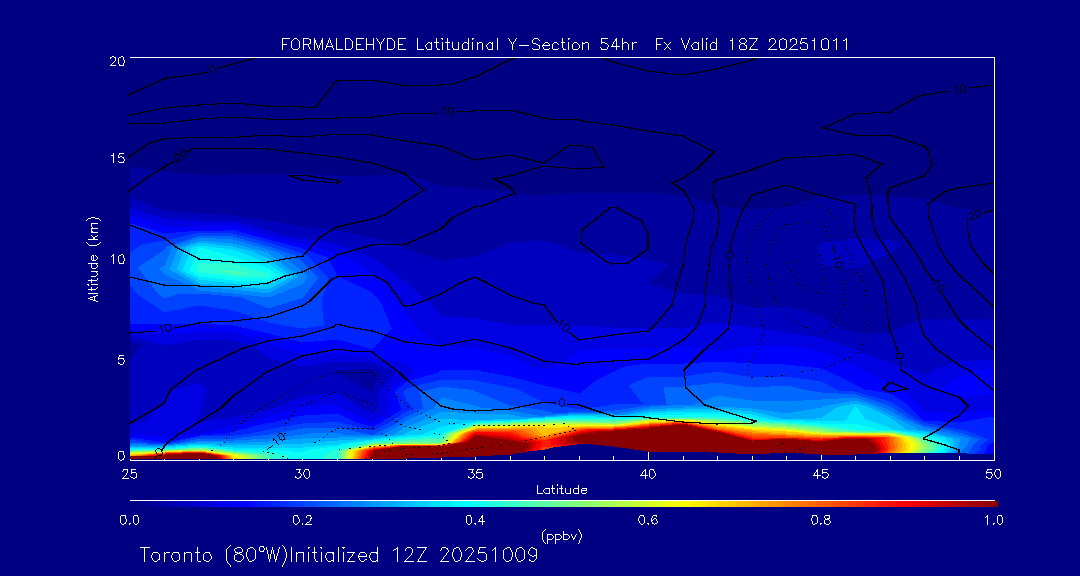This screenshot has height=576, width=1080.
Task: Click the 'Latitude' x-axis label
Action: [561, 490]
